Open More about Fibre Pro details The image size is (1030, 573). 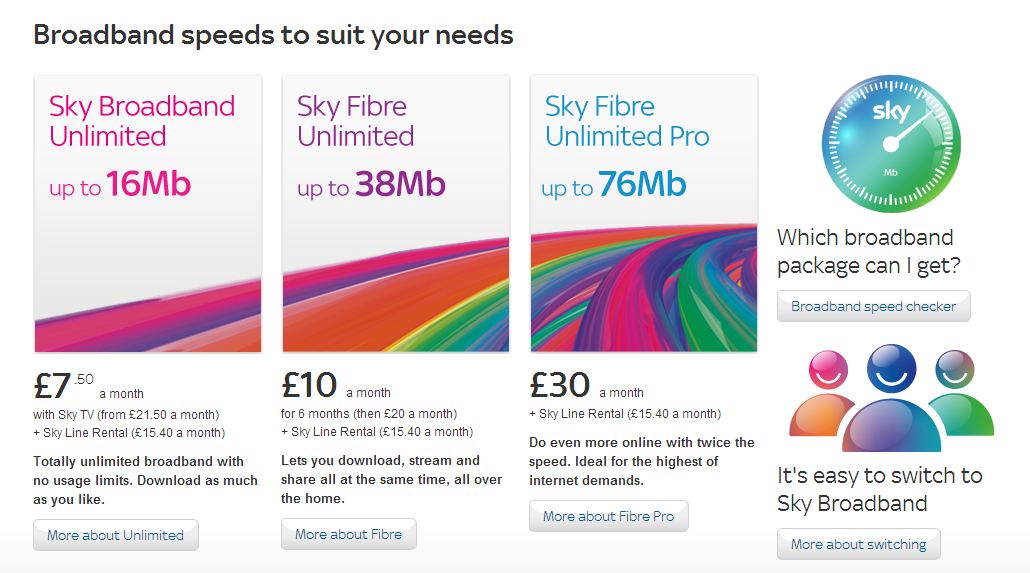pos(608,516)
